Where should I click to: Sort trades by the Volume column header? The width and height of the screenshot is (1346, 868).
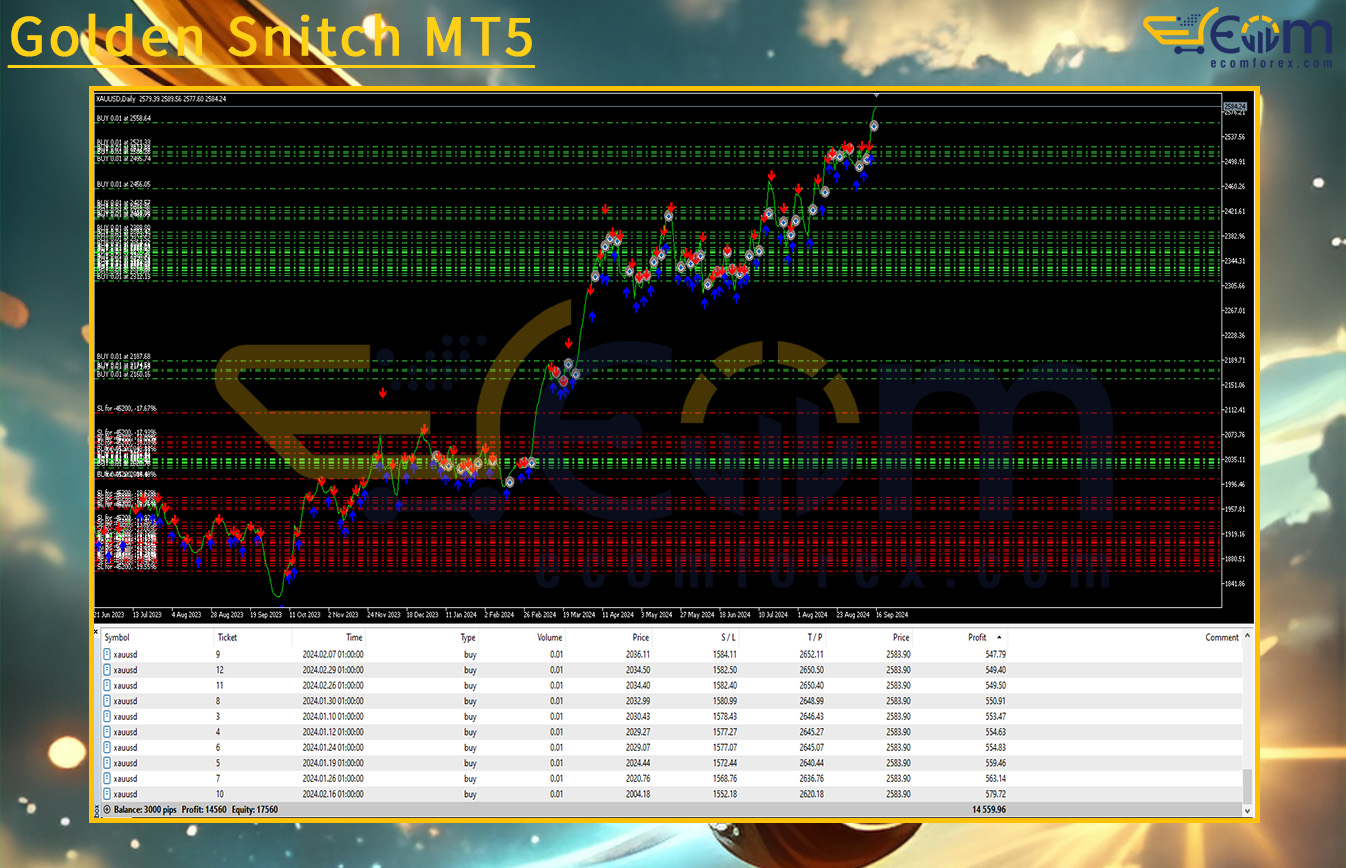550,637
